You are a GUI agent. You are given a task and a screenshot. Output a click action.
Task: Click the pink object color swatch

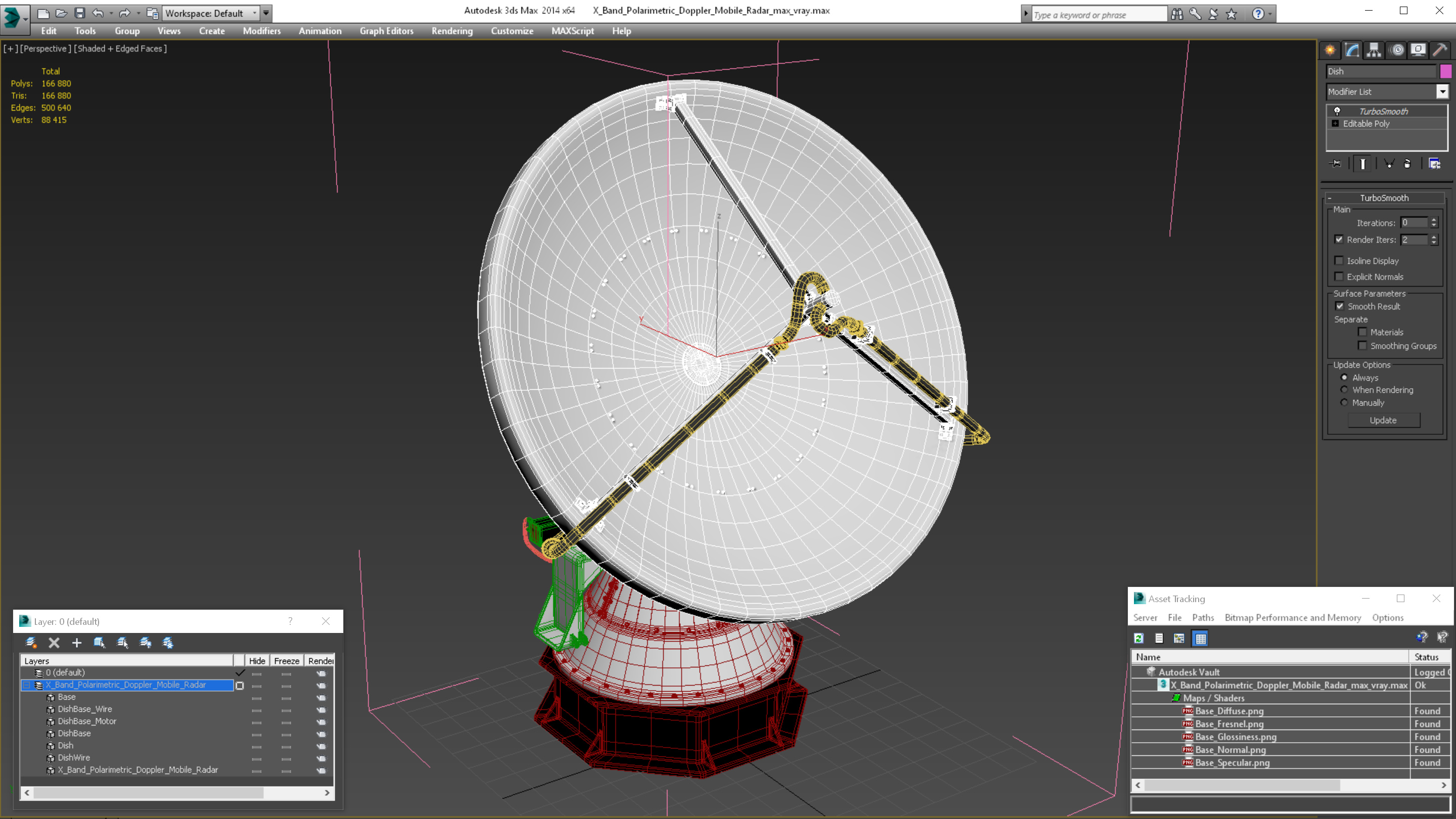1445,71
